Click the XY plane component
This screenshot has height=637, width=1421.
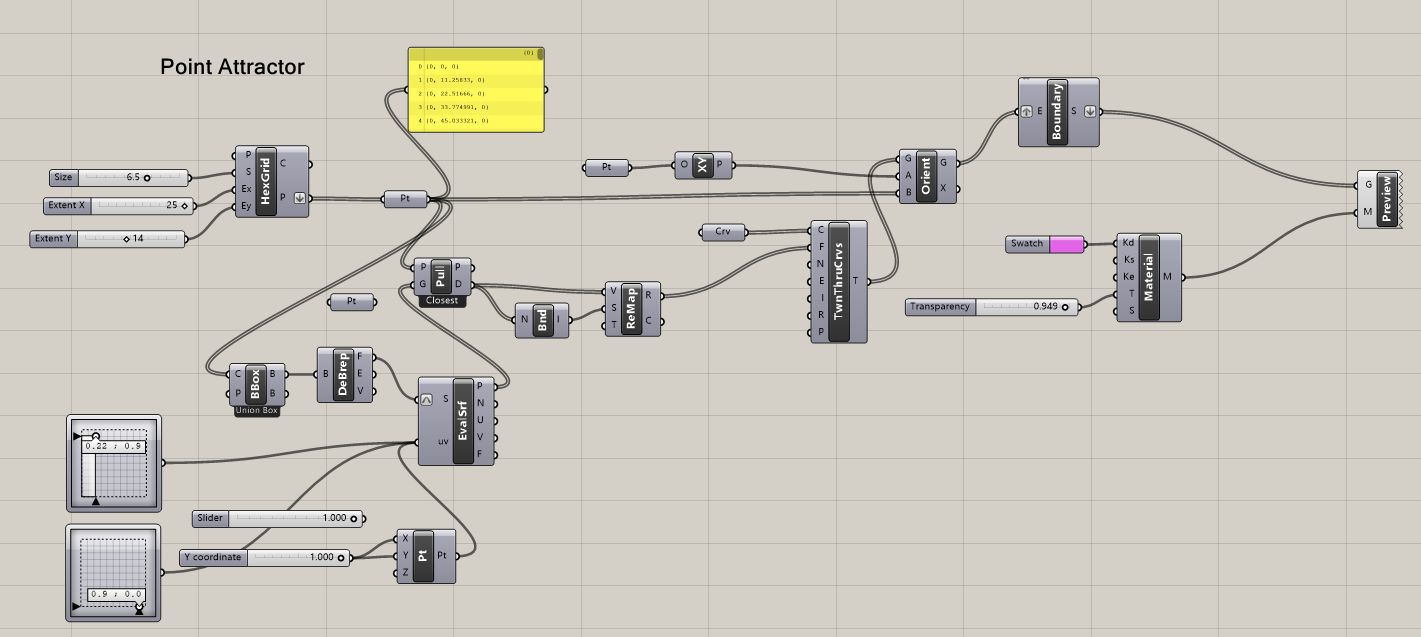pyautogui.click(x=704, y=167)
